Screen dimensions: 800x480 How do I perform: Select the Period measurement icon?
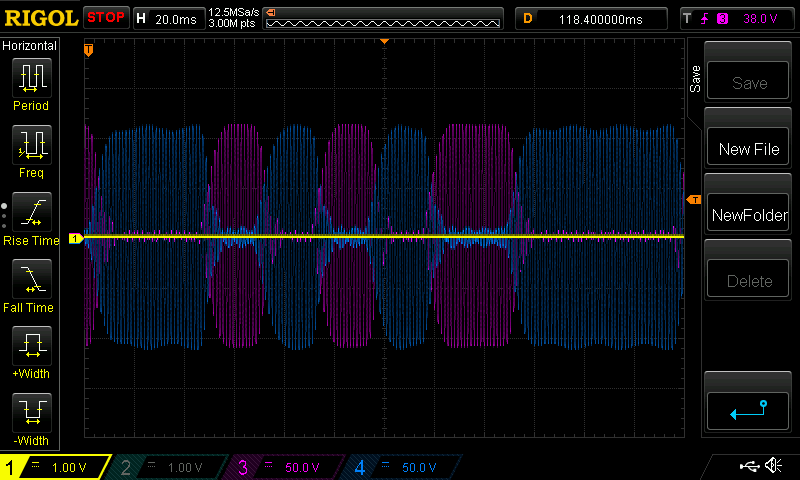32,78
